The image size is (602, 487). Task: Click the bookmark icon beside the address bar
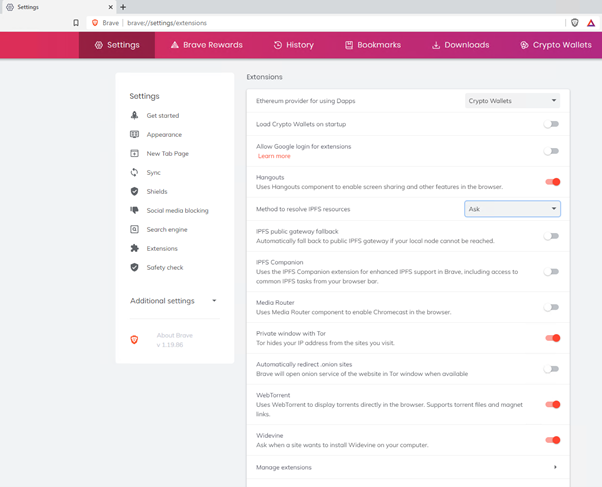(75, 22)
